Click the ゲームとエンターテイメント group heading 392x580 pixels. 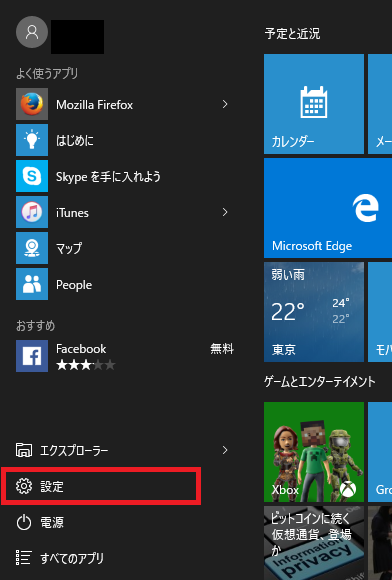pos(320,381)
